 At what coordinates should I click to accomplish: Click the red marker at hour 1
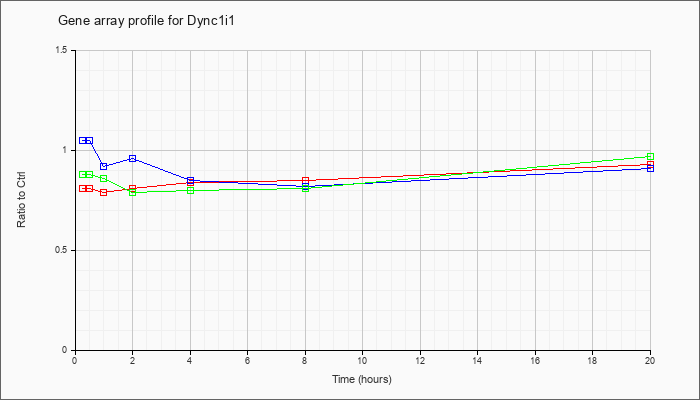coord(104,192)
